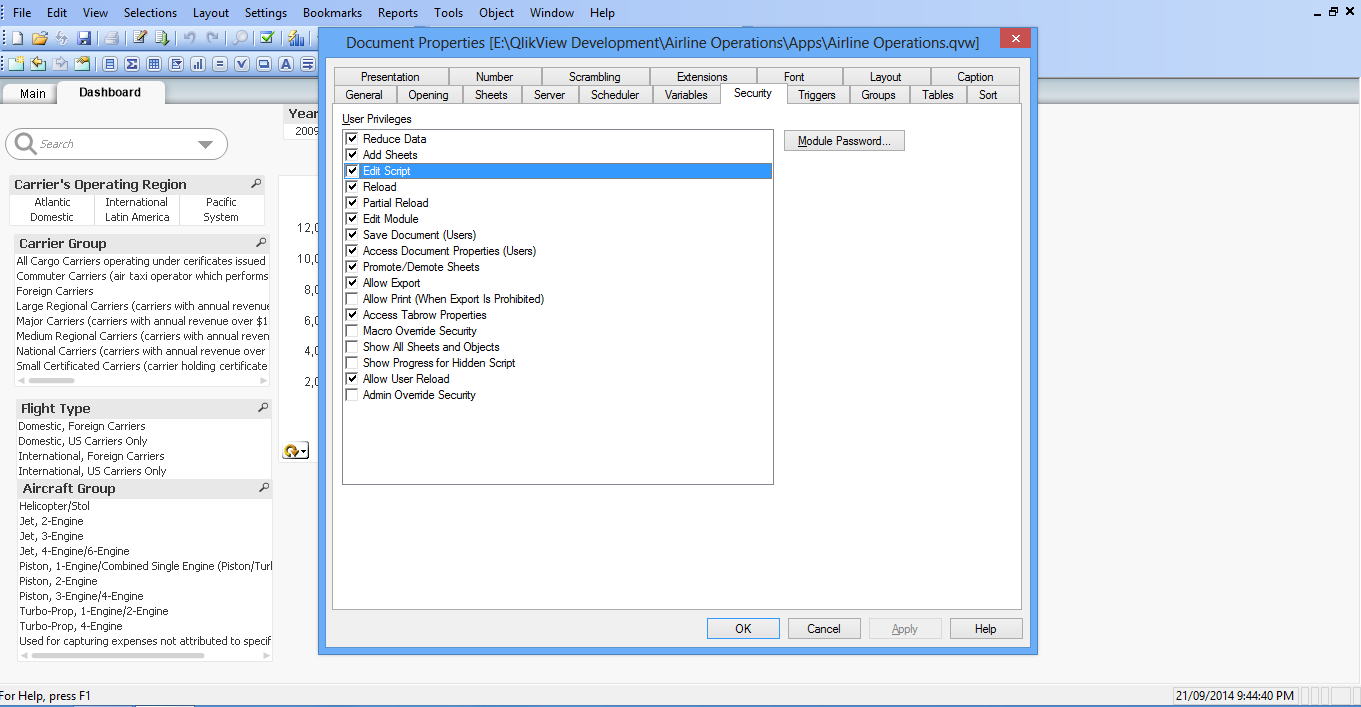Create a Table Box via the grid icon

[154, 64]
